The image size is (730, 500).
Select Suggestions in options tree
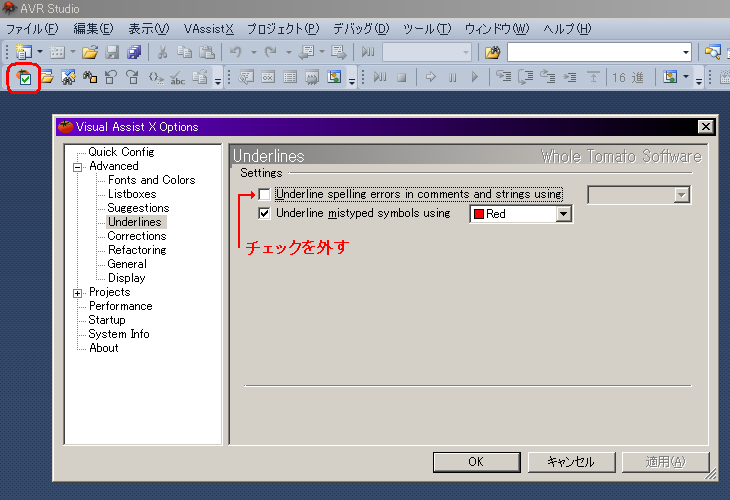point(138,208)
